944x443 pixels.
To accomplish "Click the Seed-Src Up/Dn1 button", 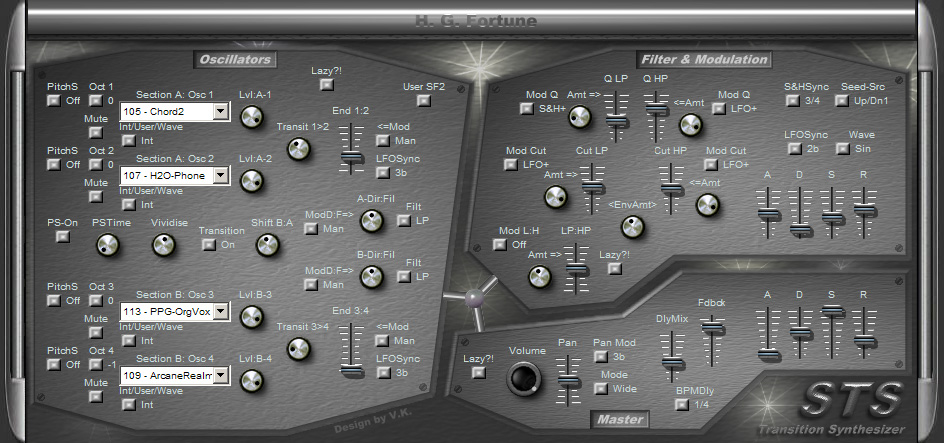I will point(842,101).
